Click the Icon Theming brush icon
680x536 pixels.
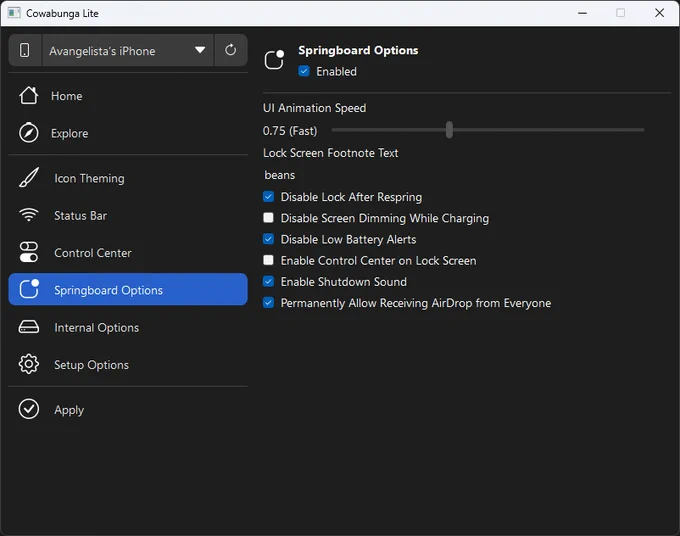(x=29, y=178)
